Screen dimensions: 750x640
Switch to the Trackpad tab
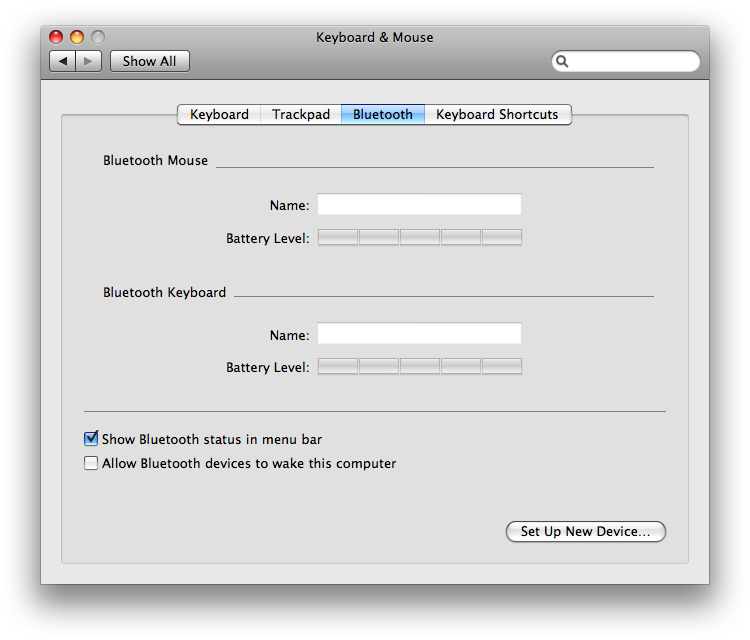pyautogui.click(x=301, y=115)
